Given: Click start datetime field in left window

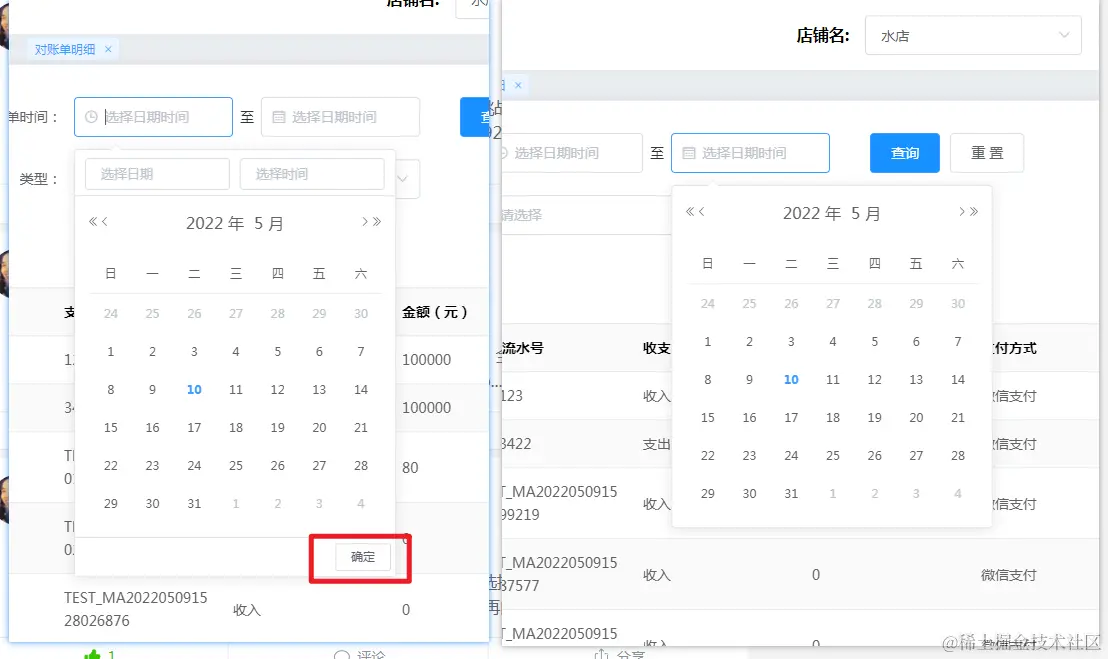Looking at the screenshot, I should [153, 117].
